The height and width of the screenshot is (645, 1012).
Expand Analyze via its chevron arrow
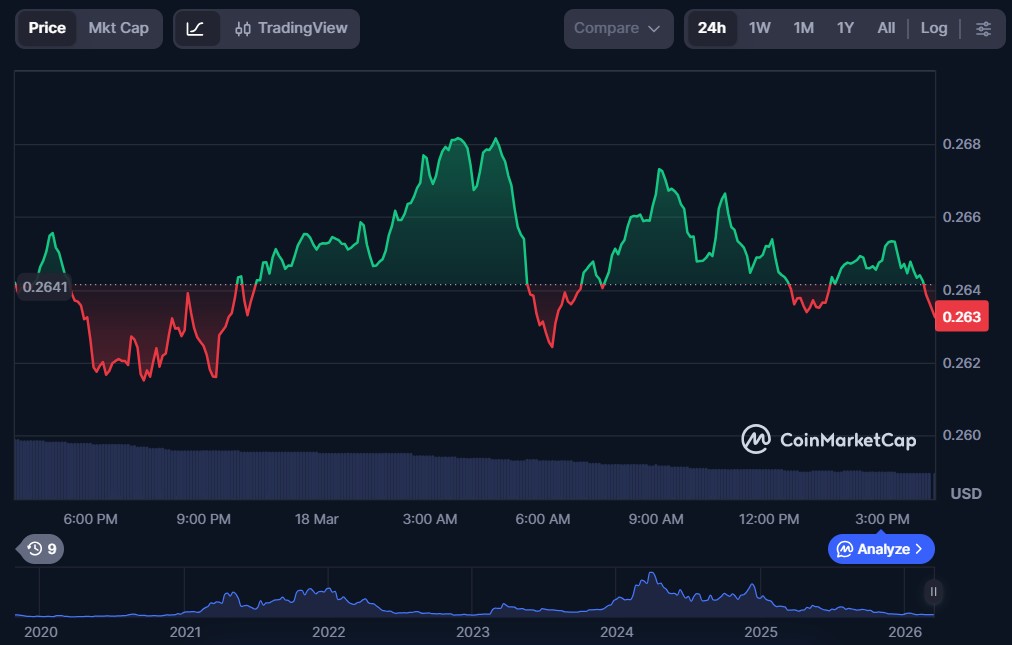tap(919, 549)
